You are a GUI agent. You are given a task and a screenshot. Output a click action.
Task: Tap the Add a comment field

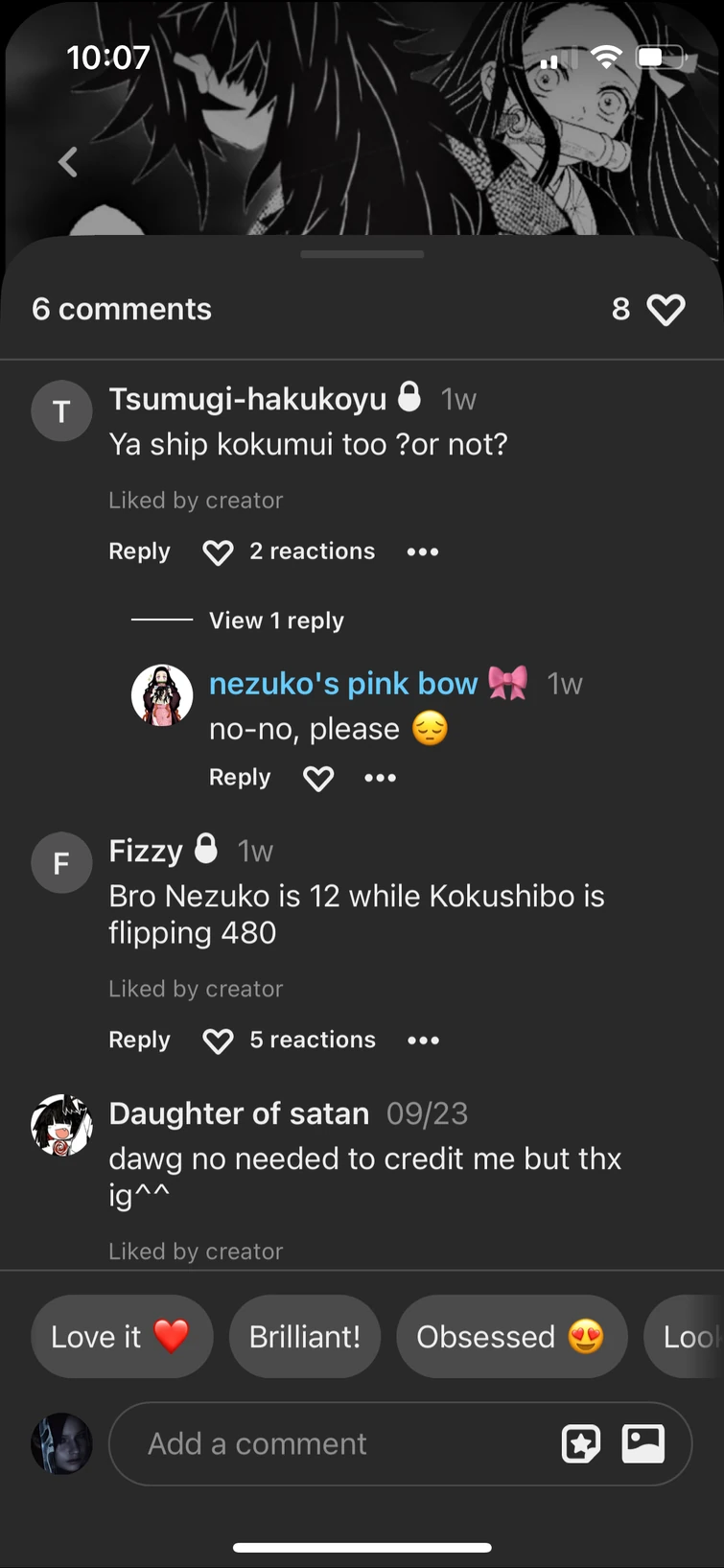tap(288, 1443)
